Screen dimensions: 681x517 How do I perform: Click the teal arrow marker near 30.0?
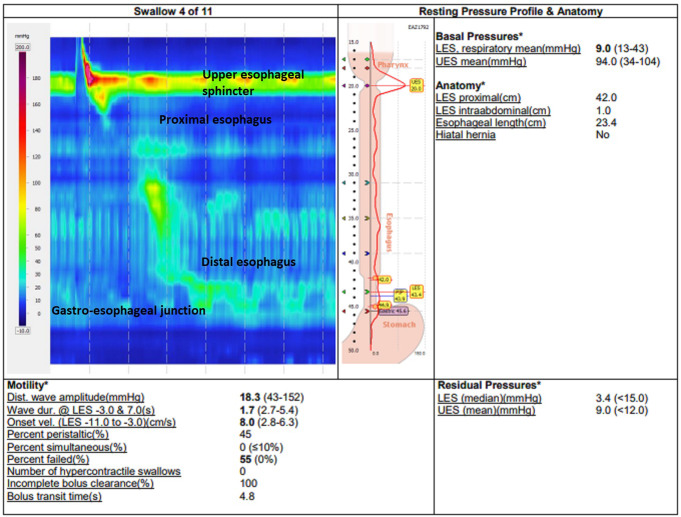[x=367, y=183]
